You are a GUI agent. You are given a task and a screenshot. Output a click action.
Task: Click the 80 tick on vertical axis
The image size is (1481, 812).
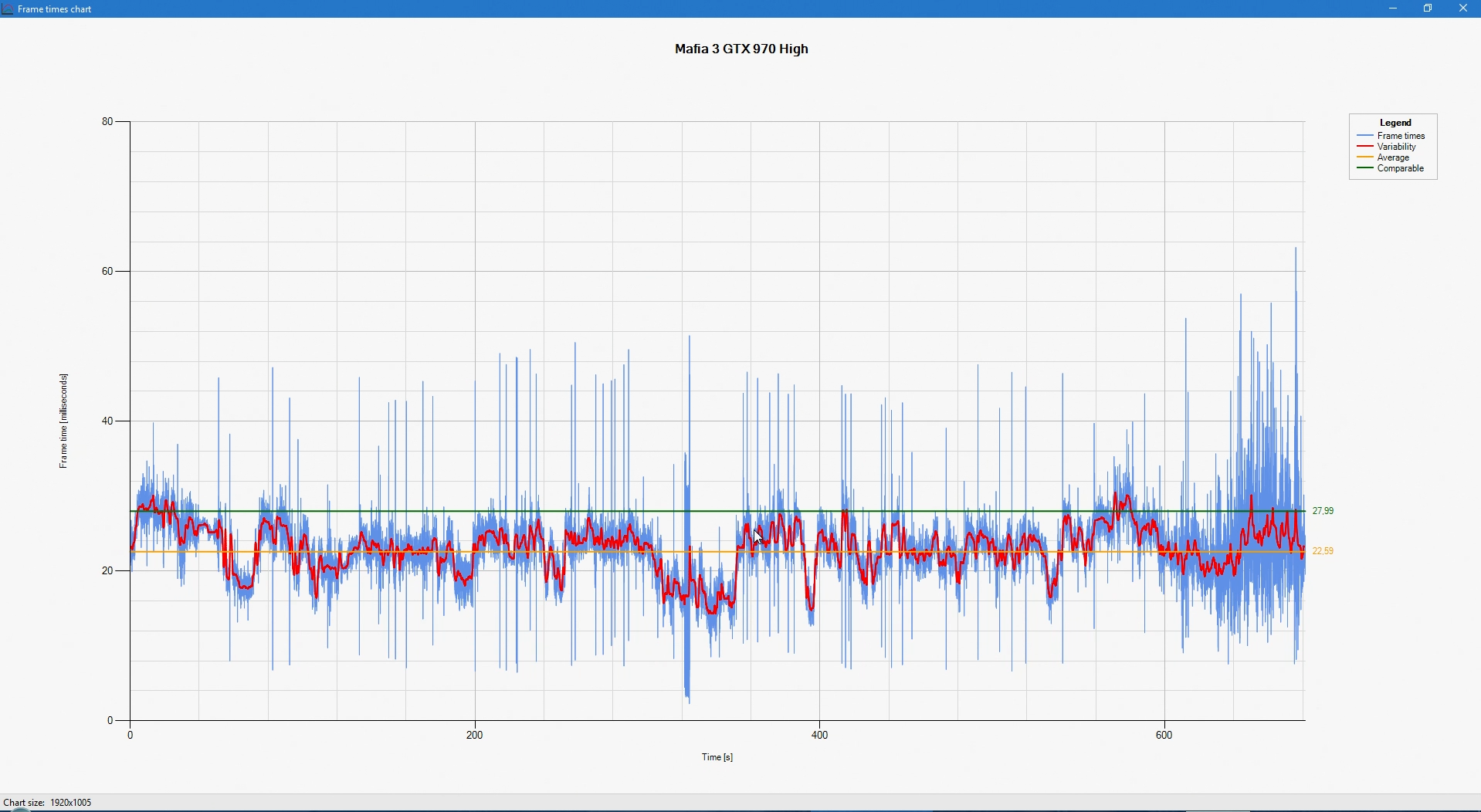tap(107, 121)
